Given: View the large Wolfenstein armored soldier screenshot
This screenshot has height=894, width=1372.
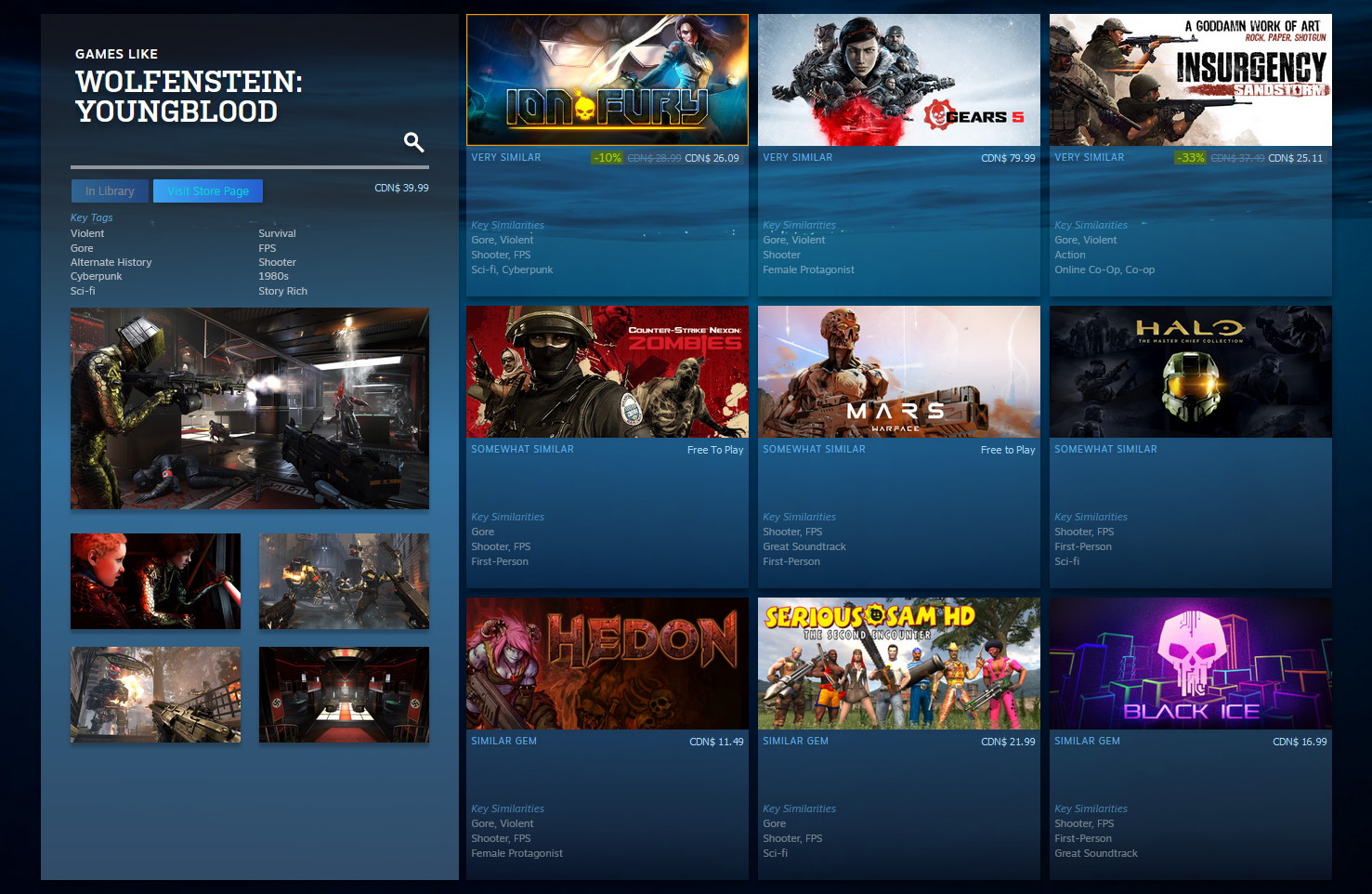Looking at the screenshot, I should (x=250, y=409).
